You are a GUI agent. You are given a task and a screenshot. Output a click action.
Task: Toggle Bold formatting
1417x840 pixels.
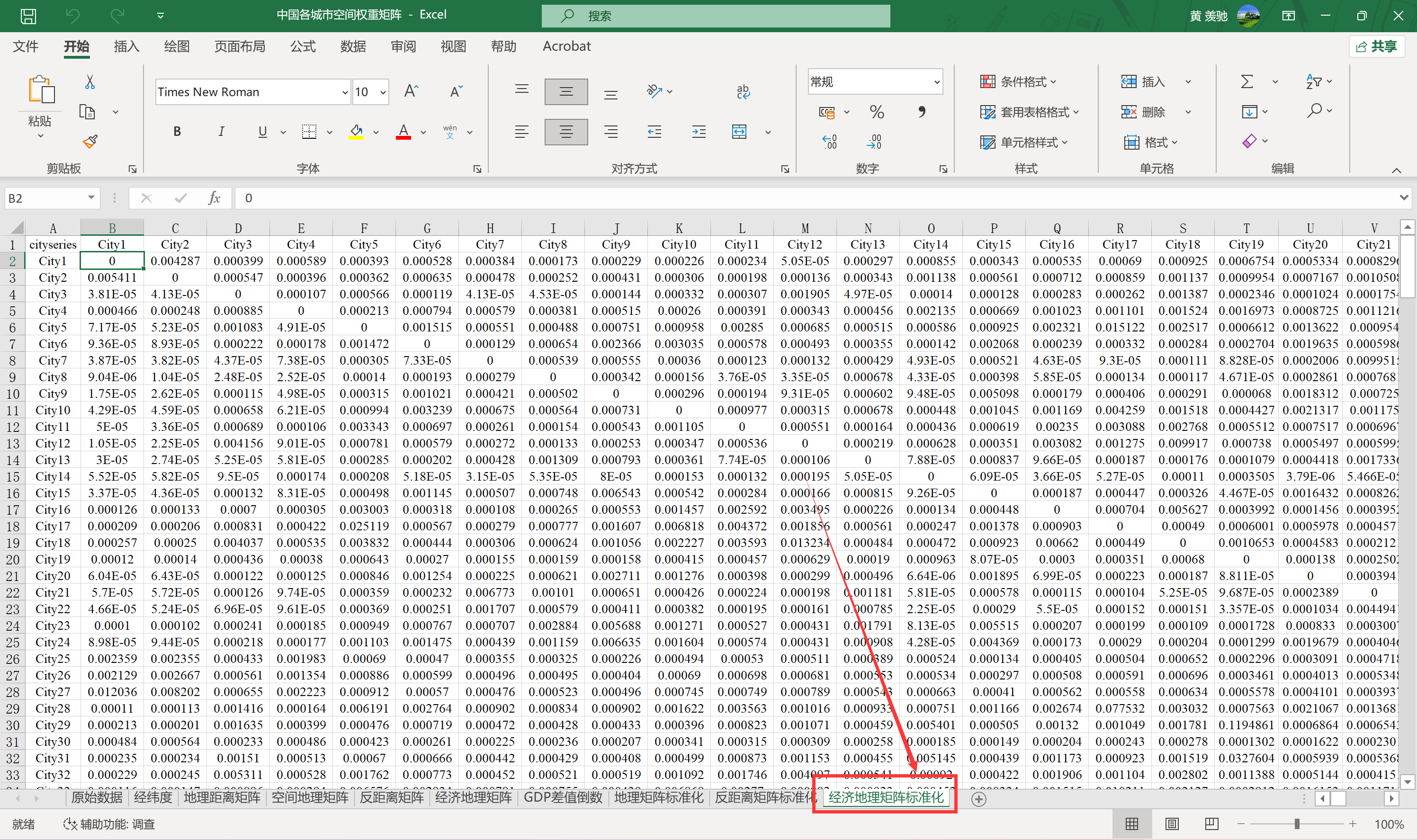pos(177,132)
